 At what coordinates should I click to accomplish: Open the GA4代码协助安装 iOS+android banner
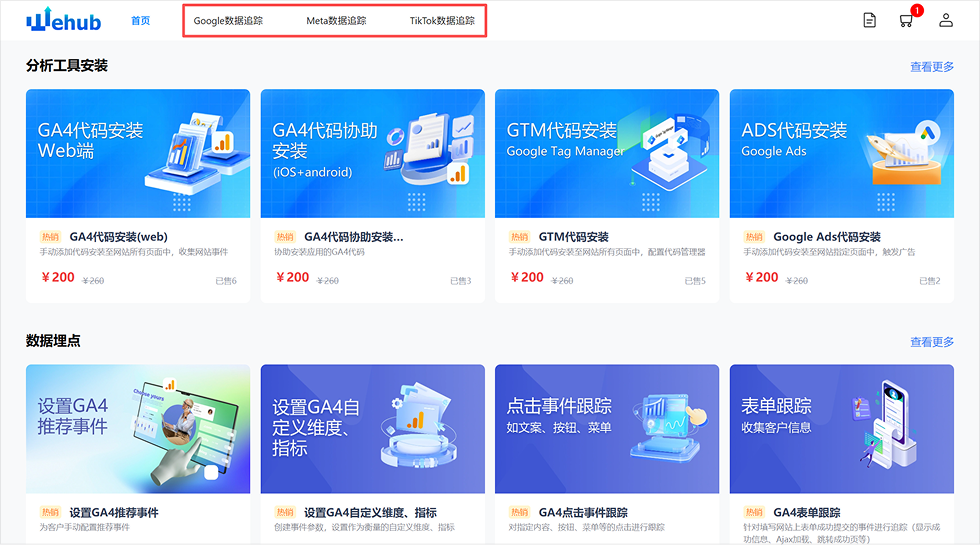tap(372, 153)
